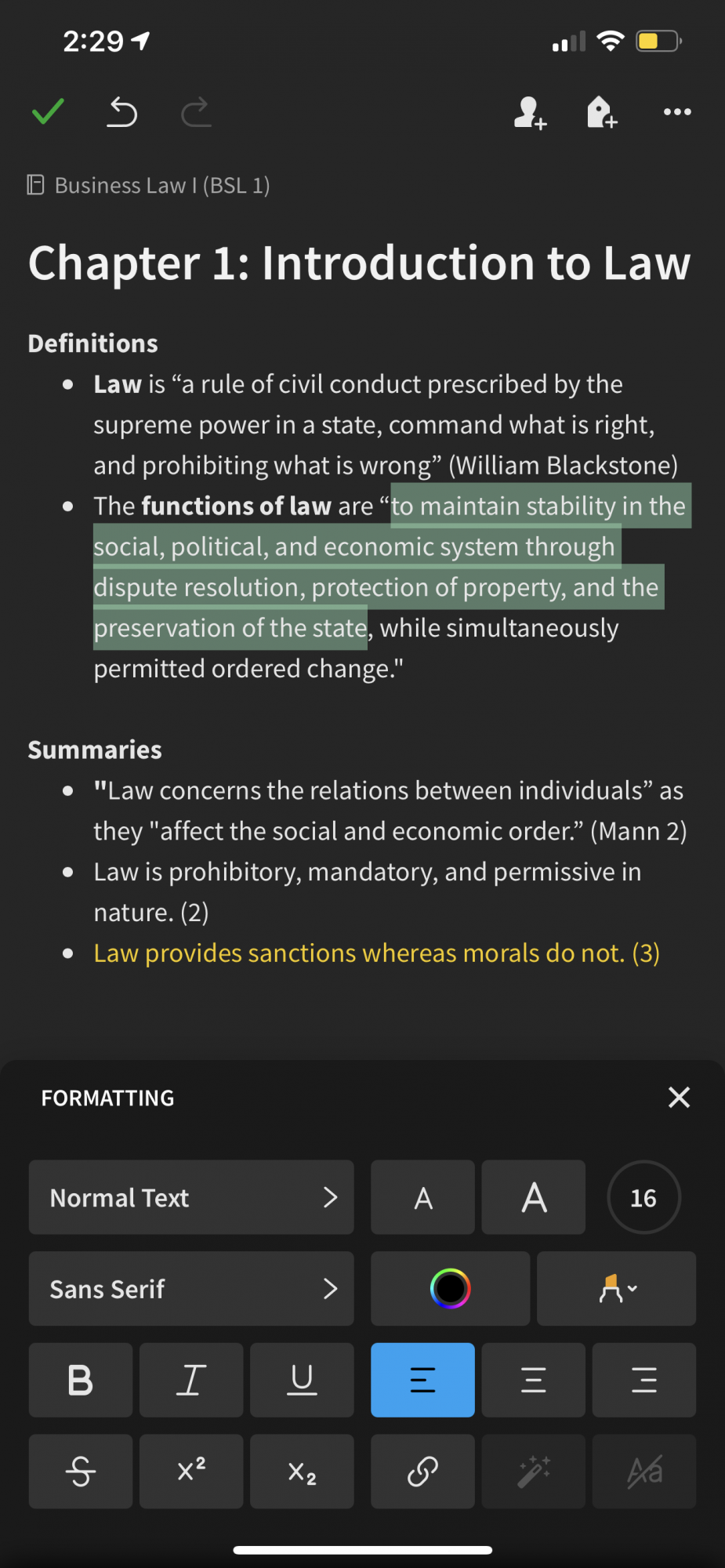725x1568 pixels.
Task: Open the Sans Serif font selector
Action: point(191,1289)
